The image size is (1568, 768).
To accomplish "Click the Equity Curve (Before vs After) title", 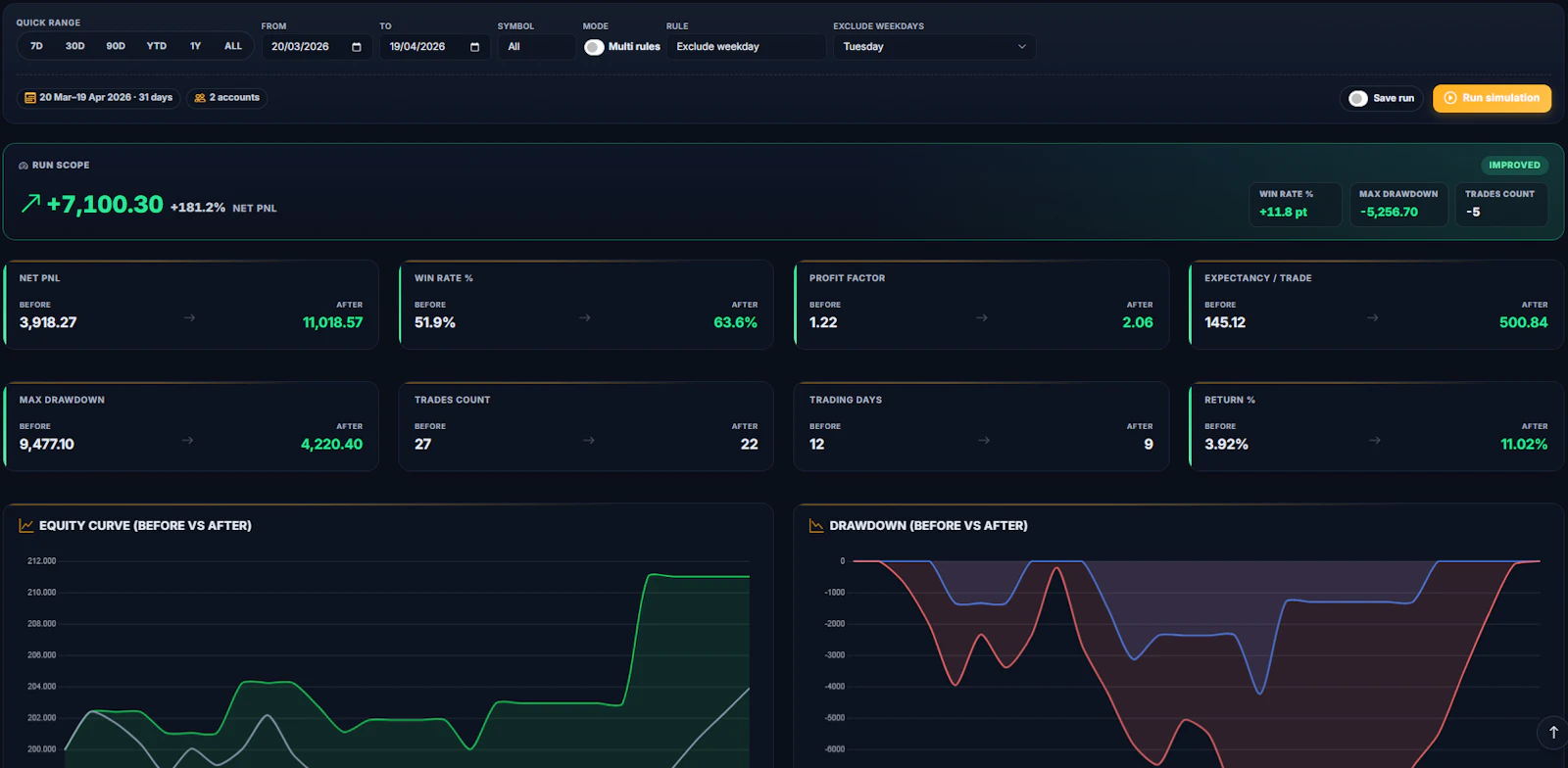I will tap(145, 526).
